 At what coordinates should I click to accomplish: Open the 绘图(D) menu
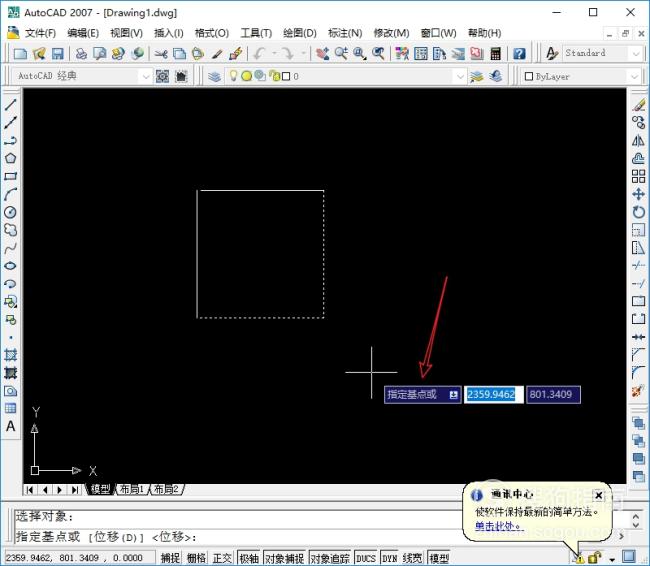pos(300,33)
